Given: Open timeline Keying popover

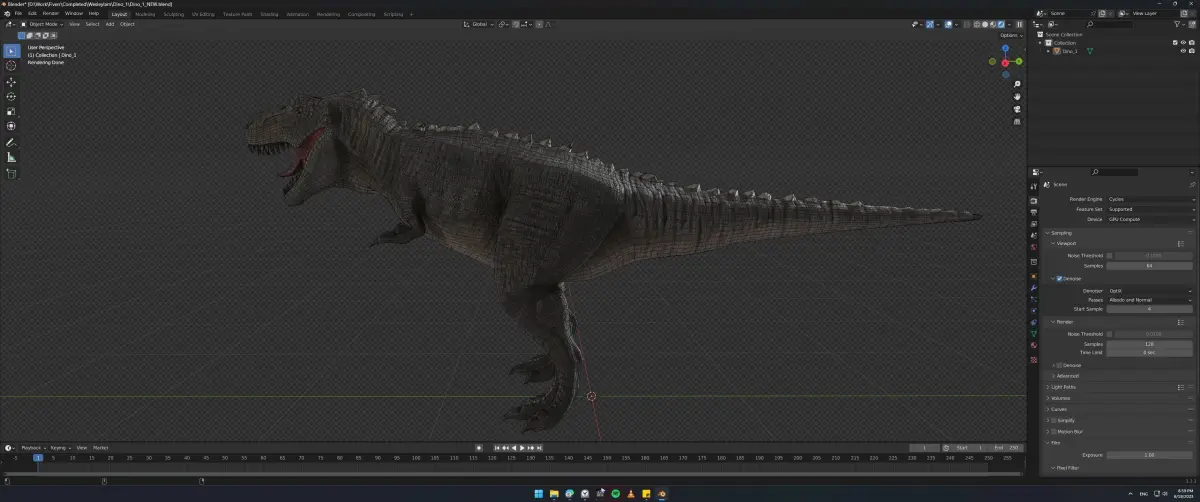Looking at the screenshot, I should click(59, 448).
